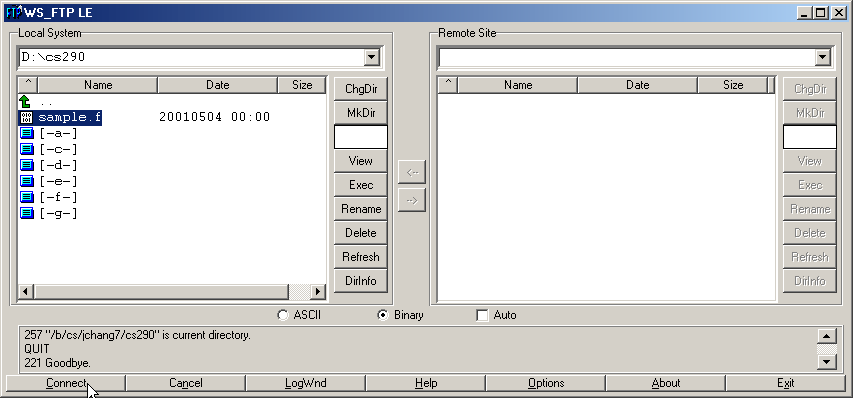Select the [-c-] drive icon
The width and height of the screenshot is (853, 398).
click(27, 149)
